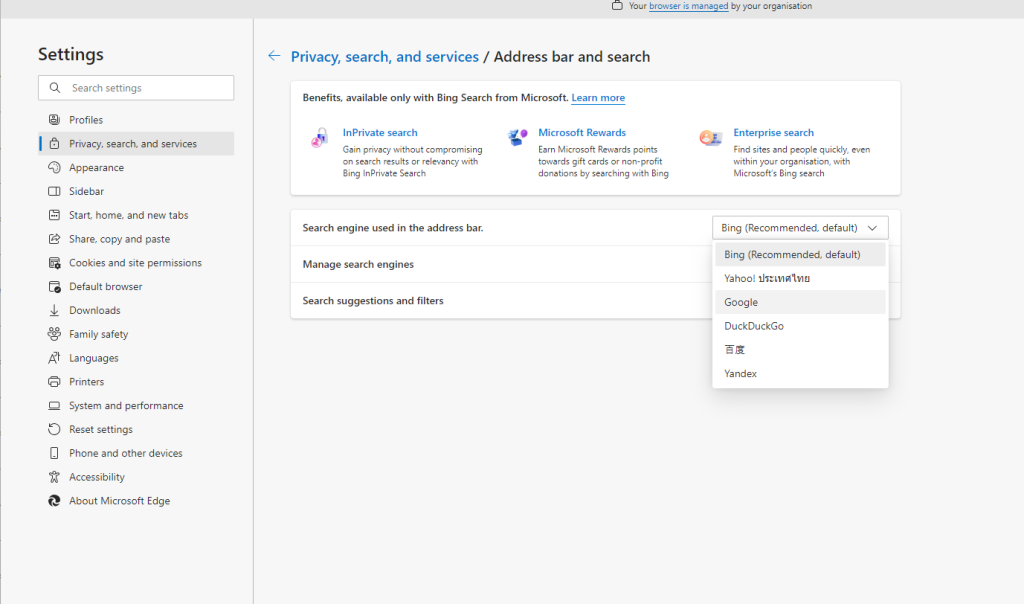The height and width of the screenshot is (604, 1024).
Task: Select the Accessibility icon
Action: pyautogui.click(x=52, y=477)
